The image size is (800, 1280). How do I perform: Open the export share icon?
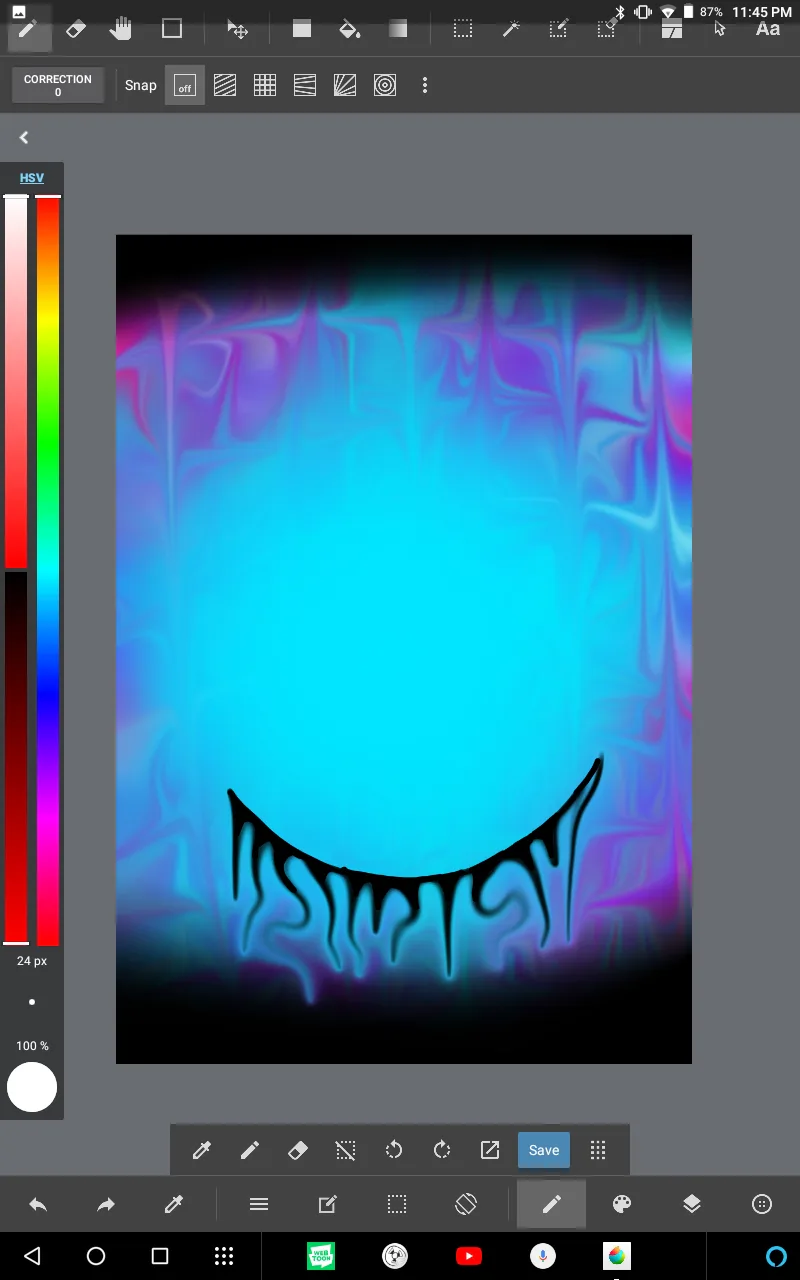[489, 1151]
